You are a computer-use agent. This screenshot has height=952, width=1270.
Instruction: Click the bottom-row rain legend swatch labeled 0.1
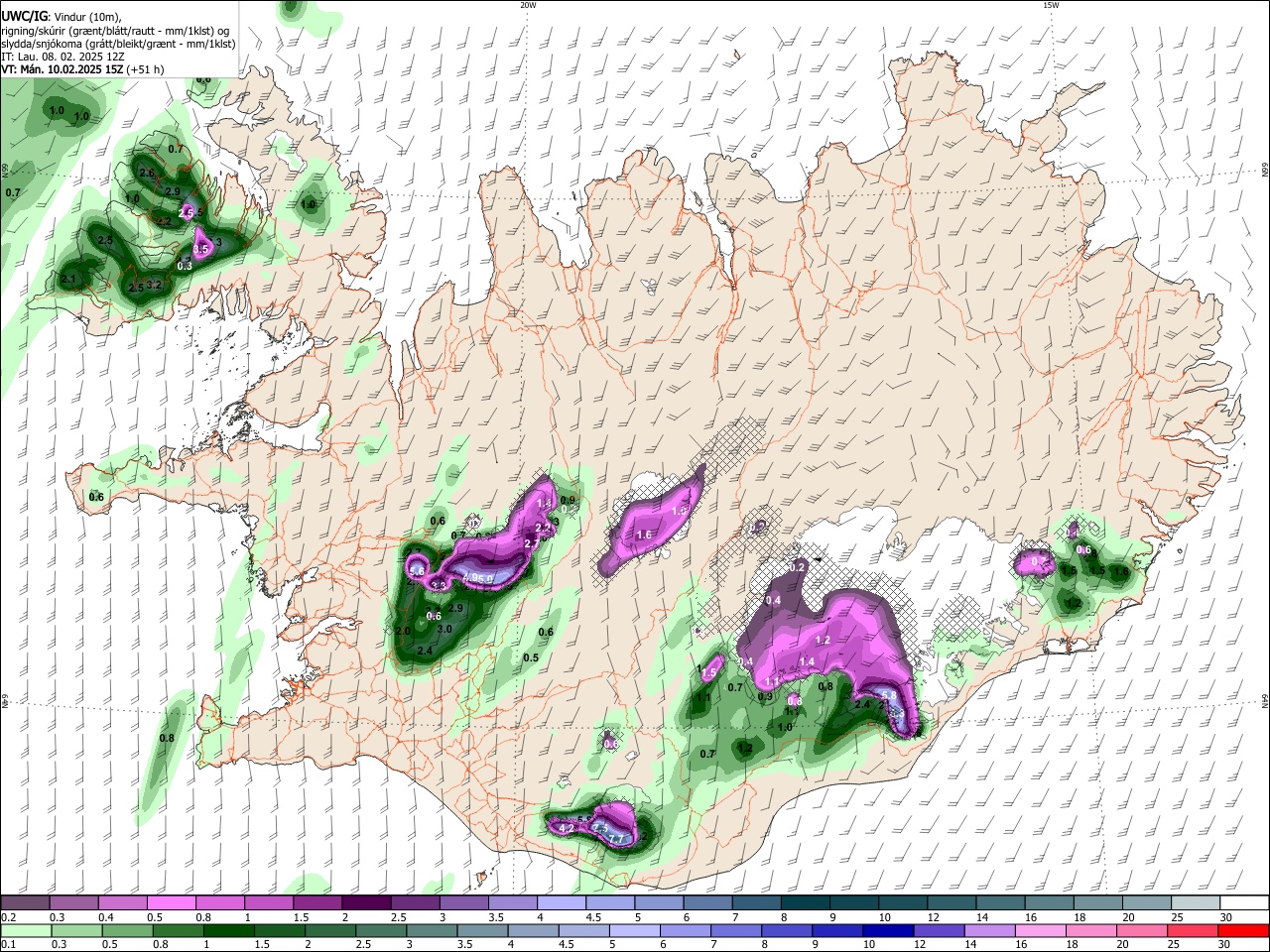pyautogui.click(x=27, y=930)
